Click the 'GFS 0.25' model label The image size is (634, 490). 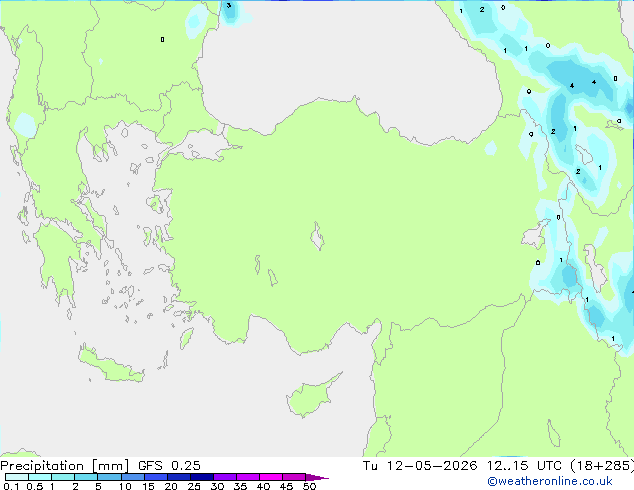coord(169,466)
